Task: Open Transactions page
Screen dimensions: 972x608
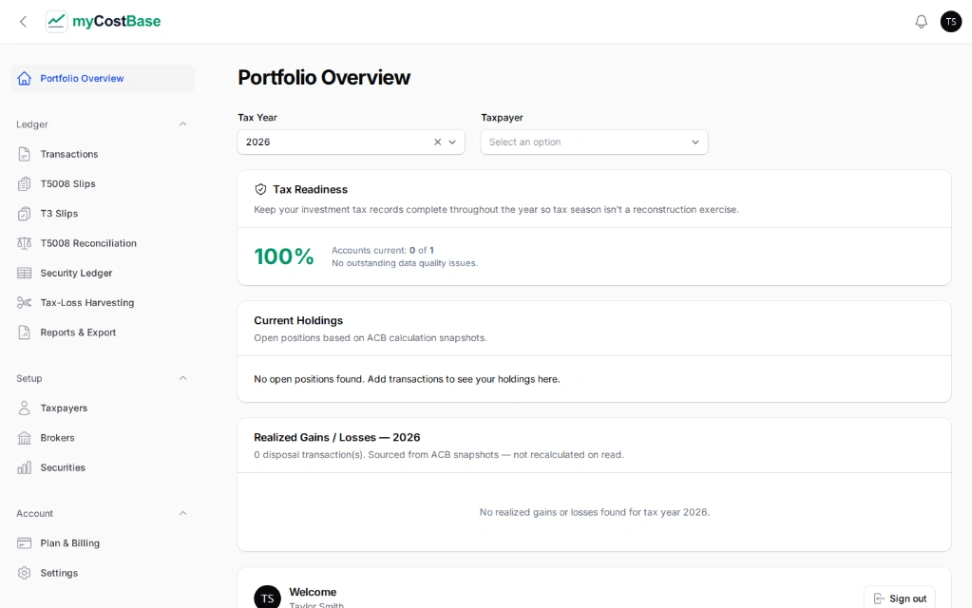Action: (103, 154)
